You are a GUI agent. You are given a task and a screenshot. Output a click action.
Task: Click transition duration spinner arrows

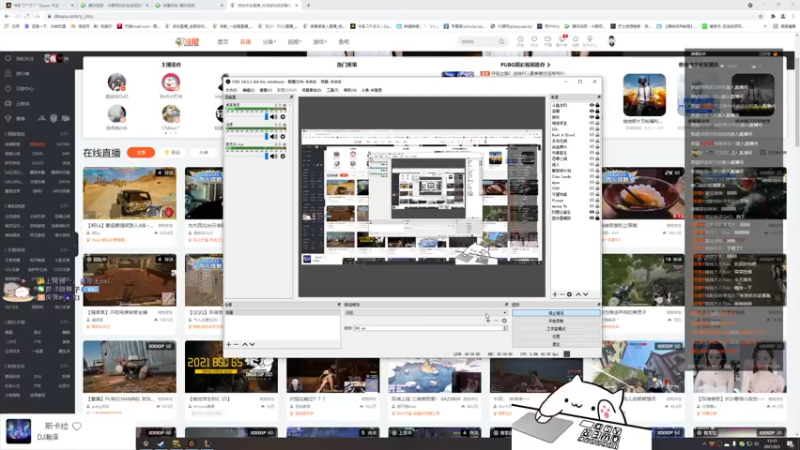coord(505,328)
